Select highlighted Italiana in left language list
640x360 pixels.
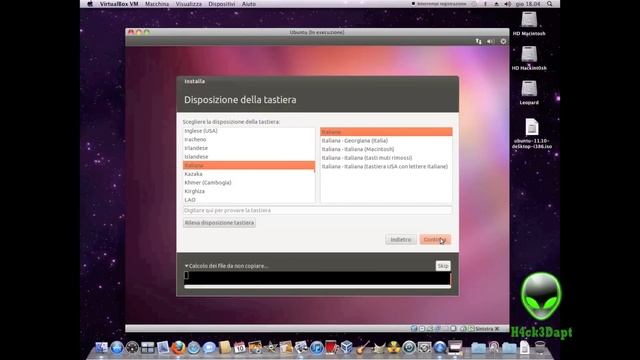(x=248, y=165)
